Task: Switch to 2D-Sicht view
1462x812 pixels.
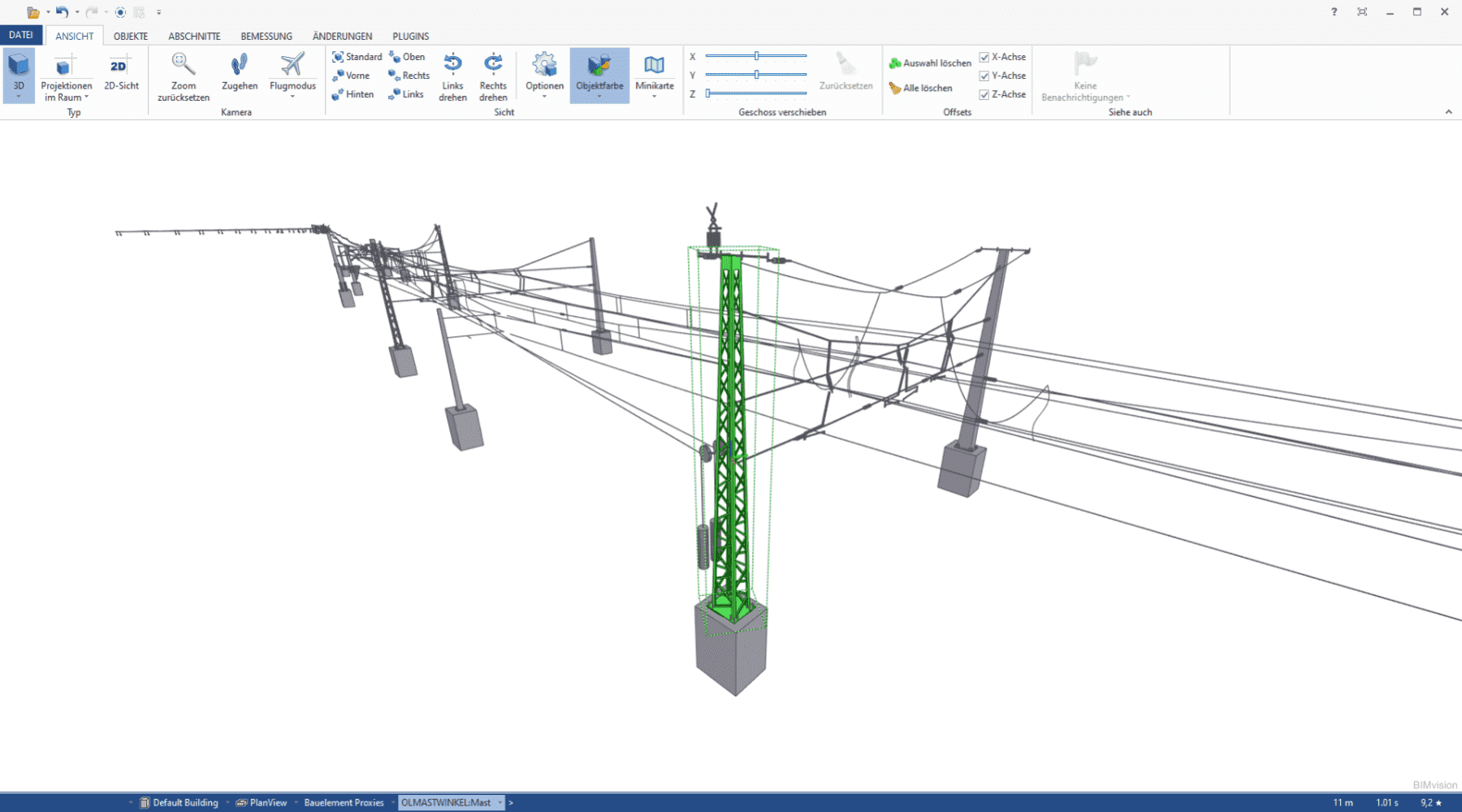Action: 121,74
